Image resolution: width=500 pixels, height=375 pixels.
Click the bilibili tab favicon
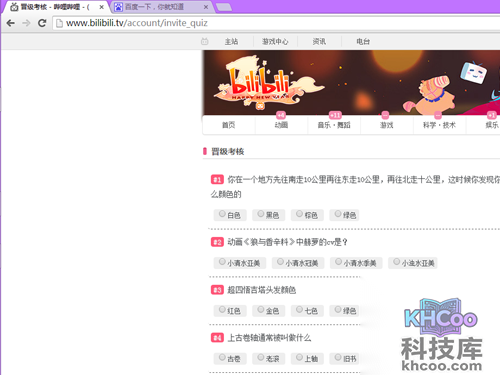[14, 7]
